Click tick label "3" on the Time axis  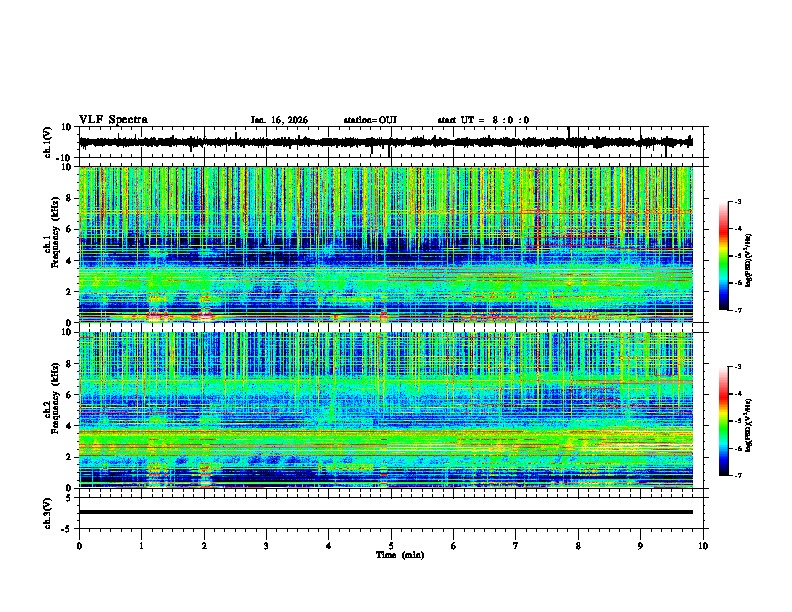266,546
